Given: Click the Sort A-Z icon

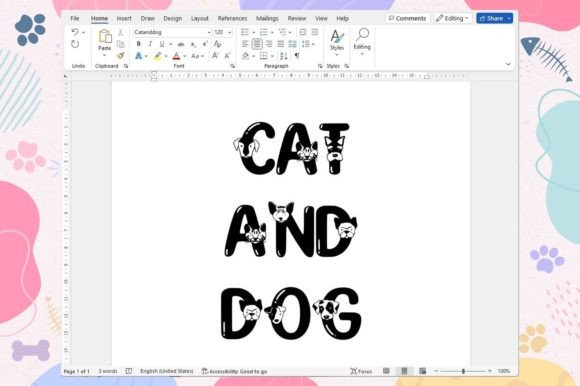Looking at the screenshot, I should (x=284, y=56).
